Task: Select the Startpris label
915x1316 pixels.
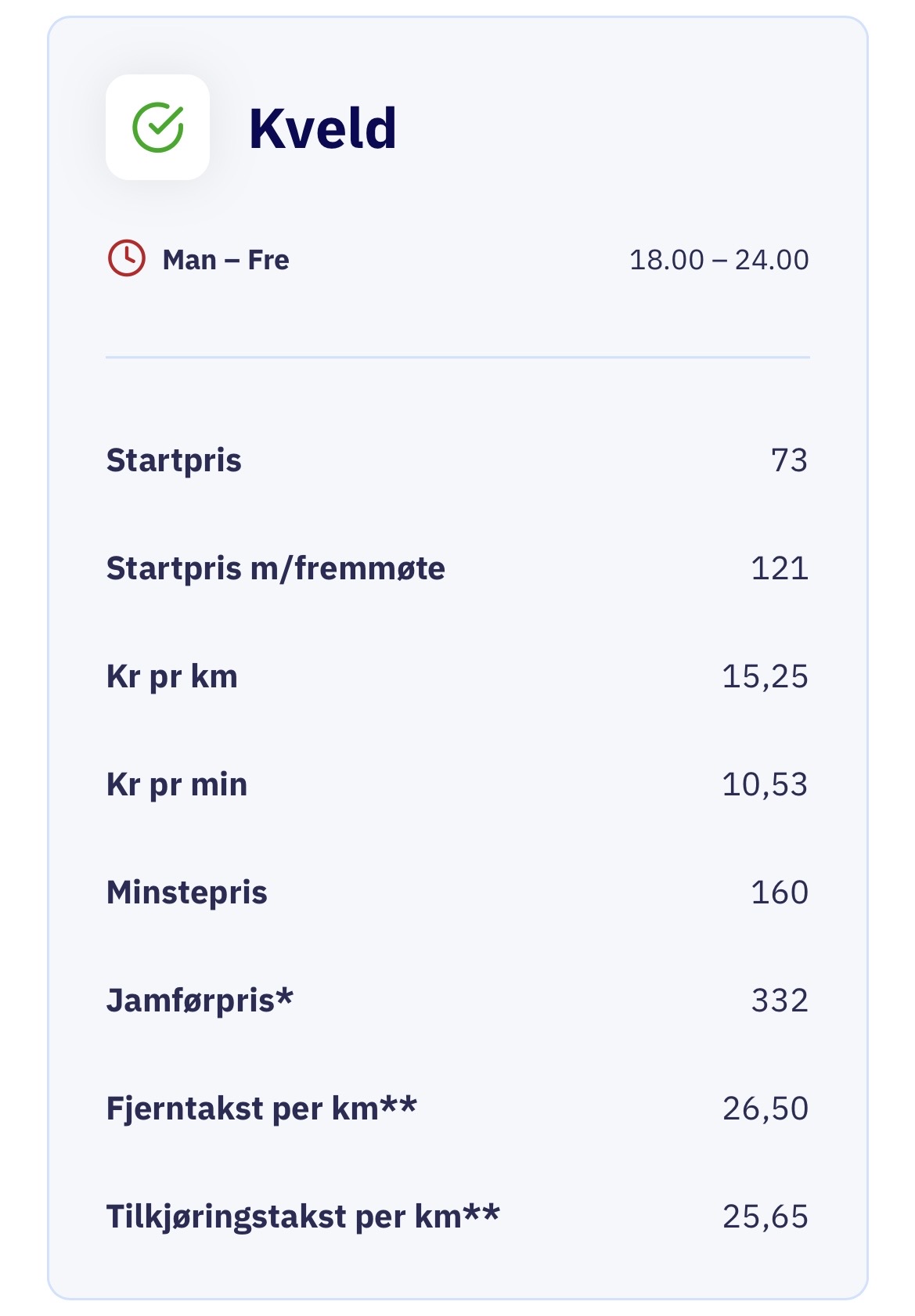Action: tap(174, 461)
